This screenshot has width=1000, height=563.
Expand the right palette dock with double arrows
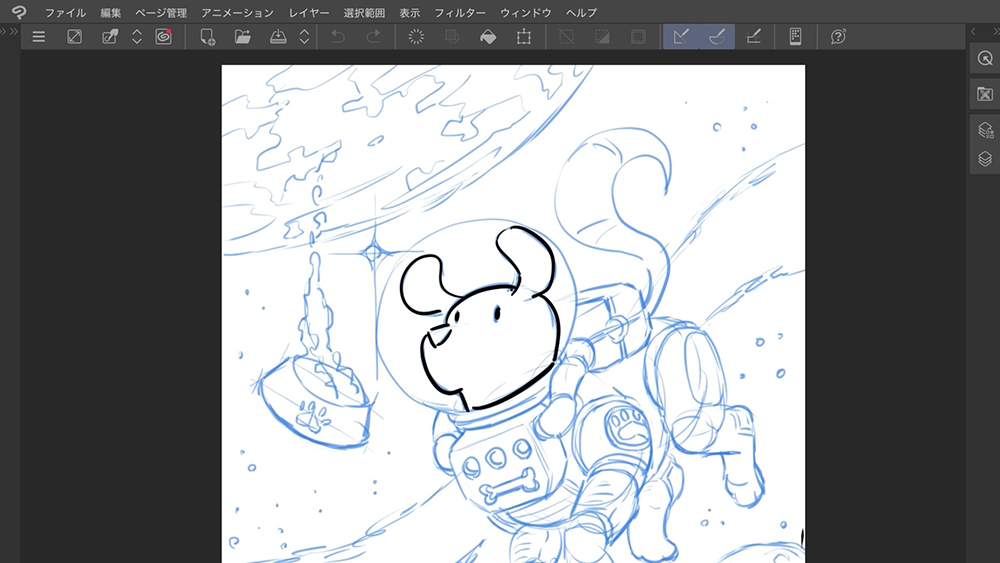[x=983, y=33]
